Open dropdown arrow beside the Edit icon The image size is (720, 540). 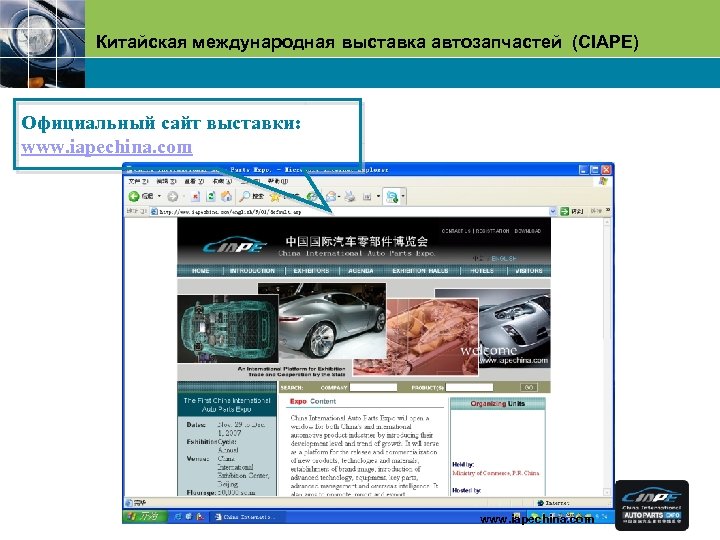coord(378,197)
